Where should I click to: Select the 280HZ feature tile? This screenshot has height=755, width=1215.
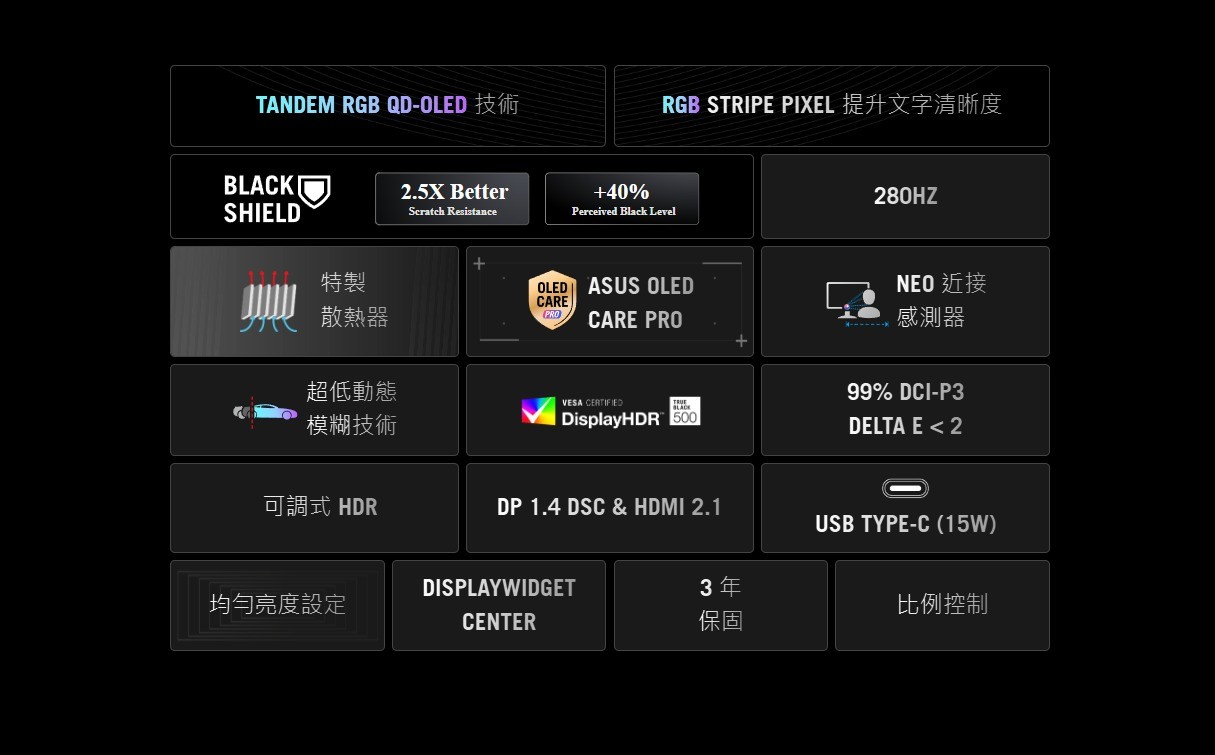coord(905,196)
